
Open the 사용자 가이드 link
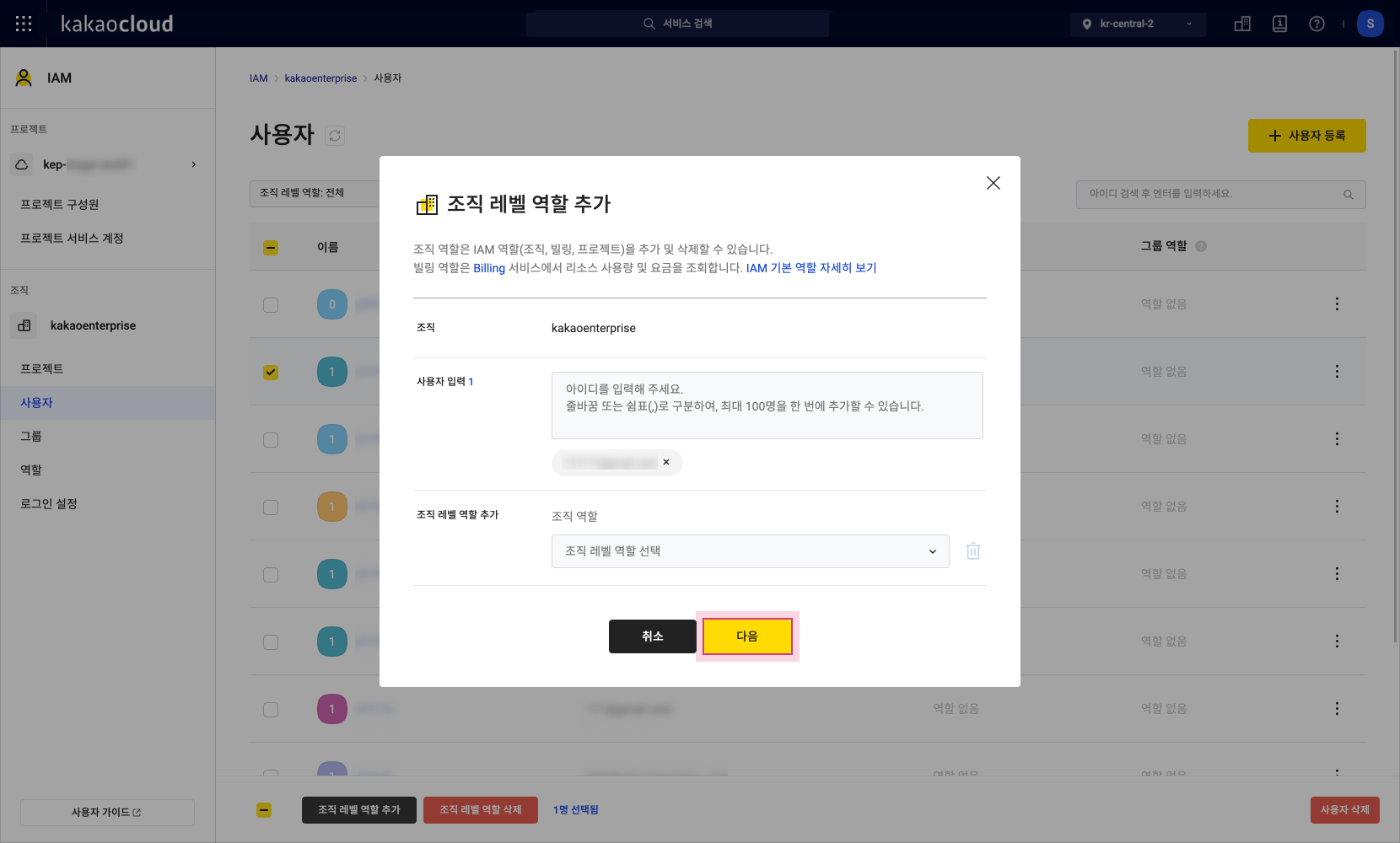tap(107, 813)
